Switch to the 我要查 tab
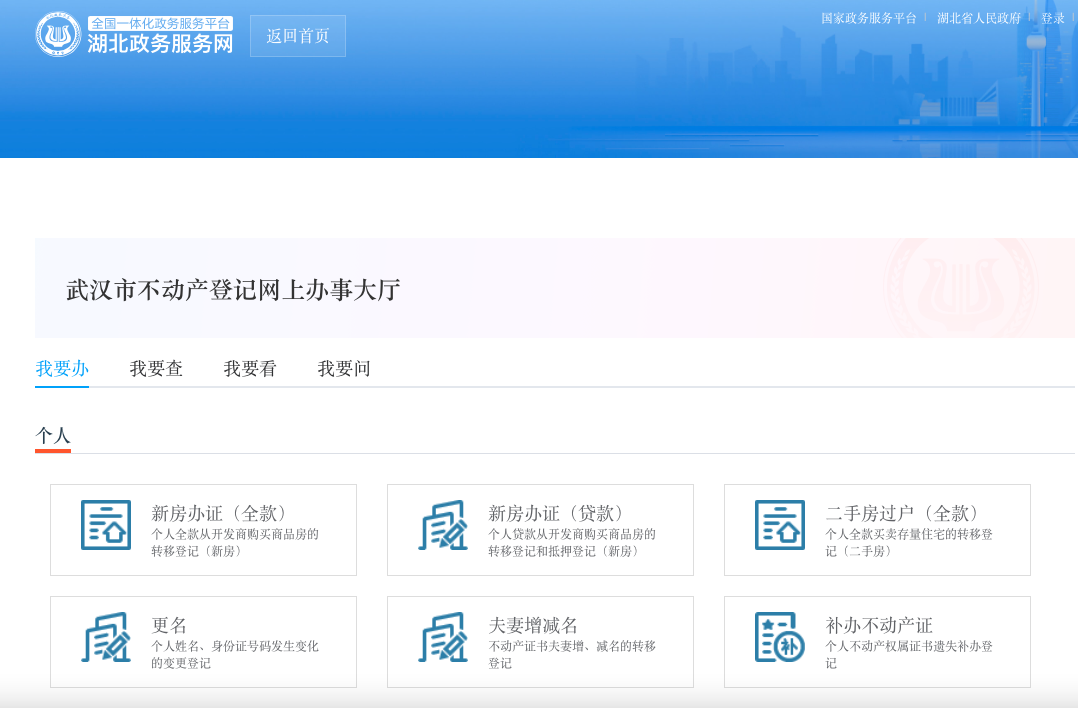The width and height of the screenshot is (1078, 708). click(156, 369)
